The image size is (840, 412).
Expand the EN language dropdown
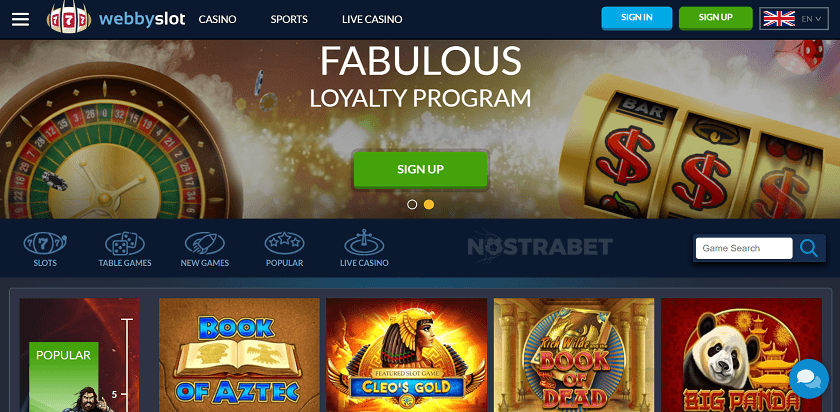click(x=794, y=19)
